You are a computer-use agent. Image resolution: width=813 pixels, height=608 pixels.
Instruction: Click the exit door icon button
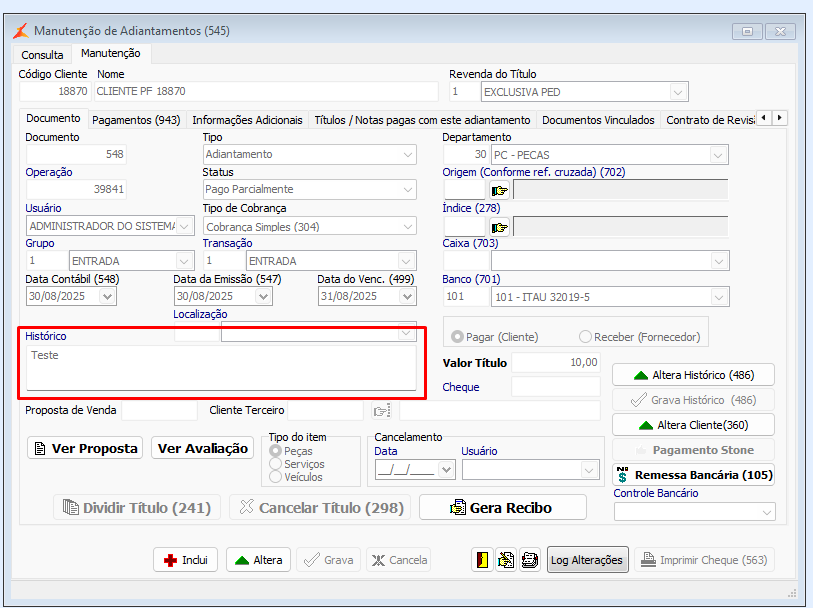pos(482,560)
